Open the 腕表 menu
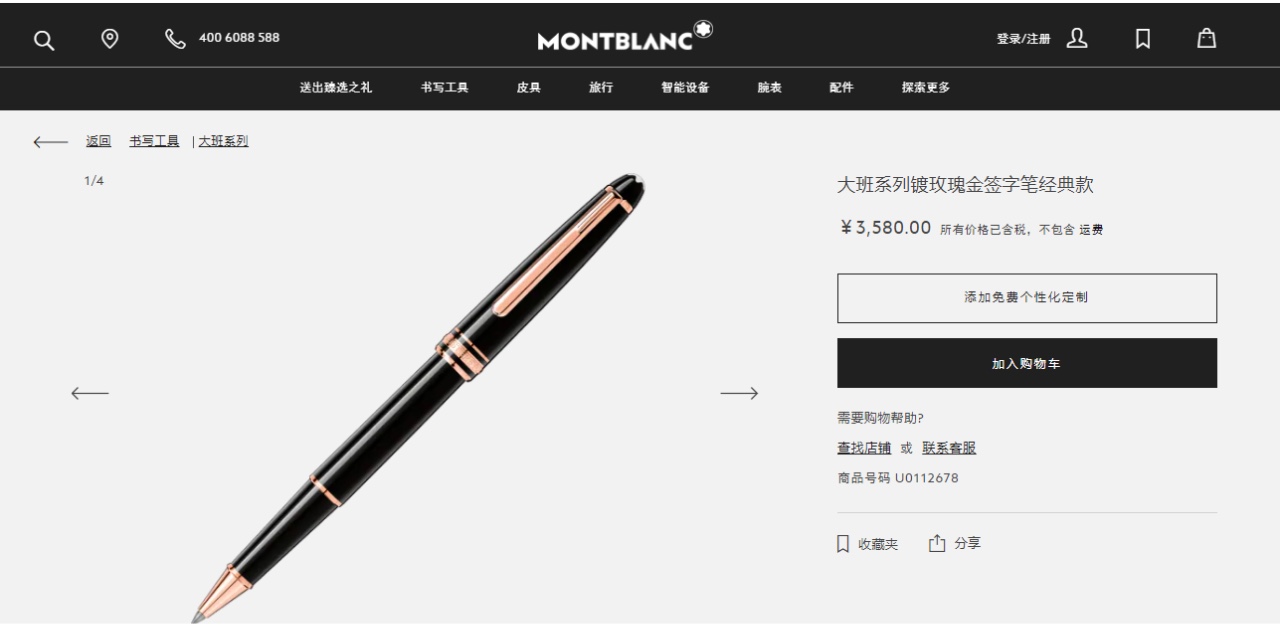 (769, 88)
